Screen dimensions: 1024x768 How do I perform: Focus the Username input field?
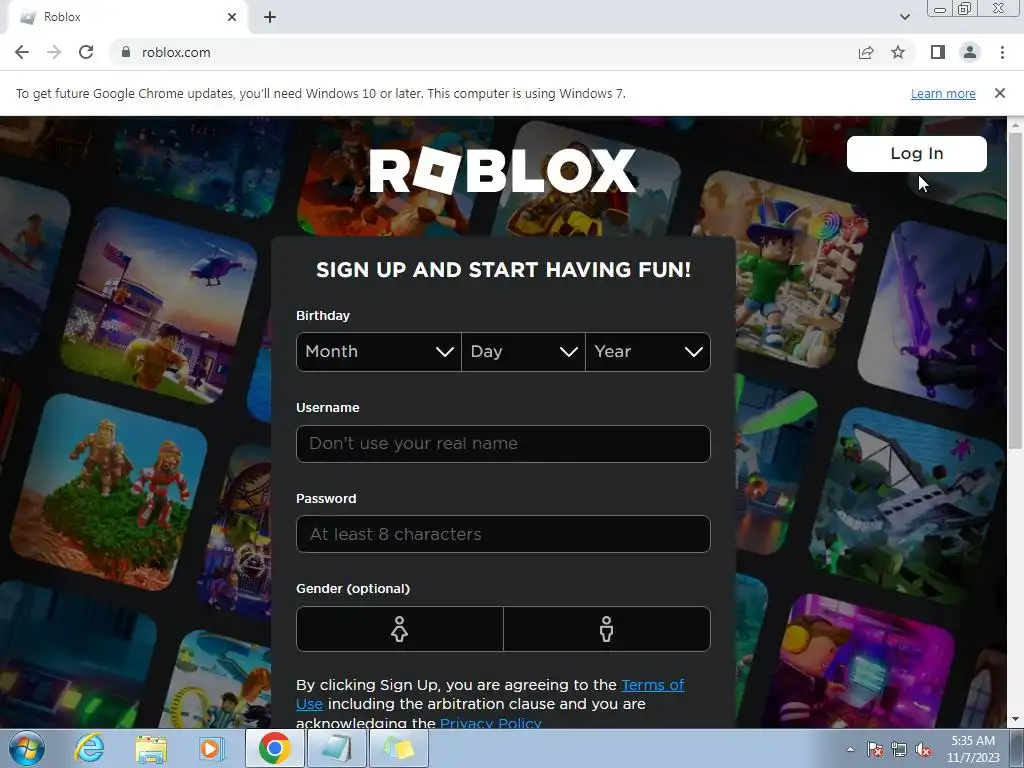(x=503, y=444)
